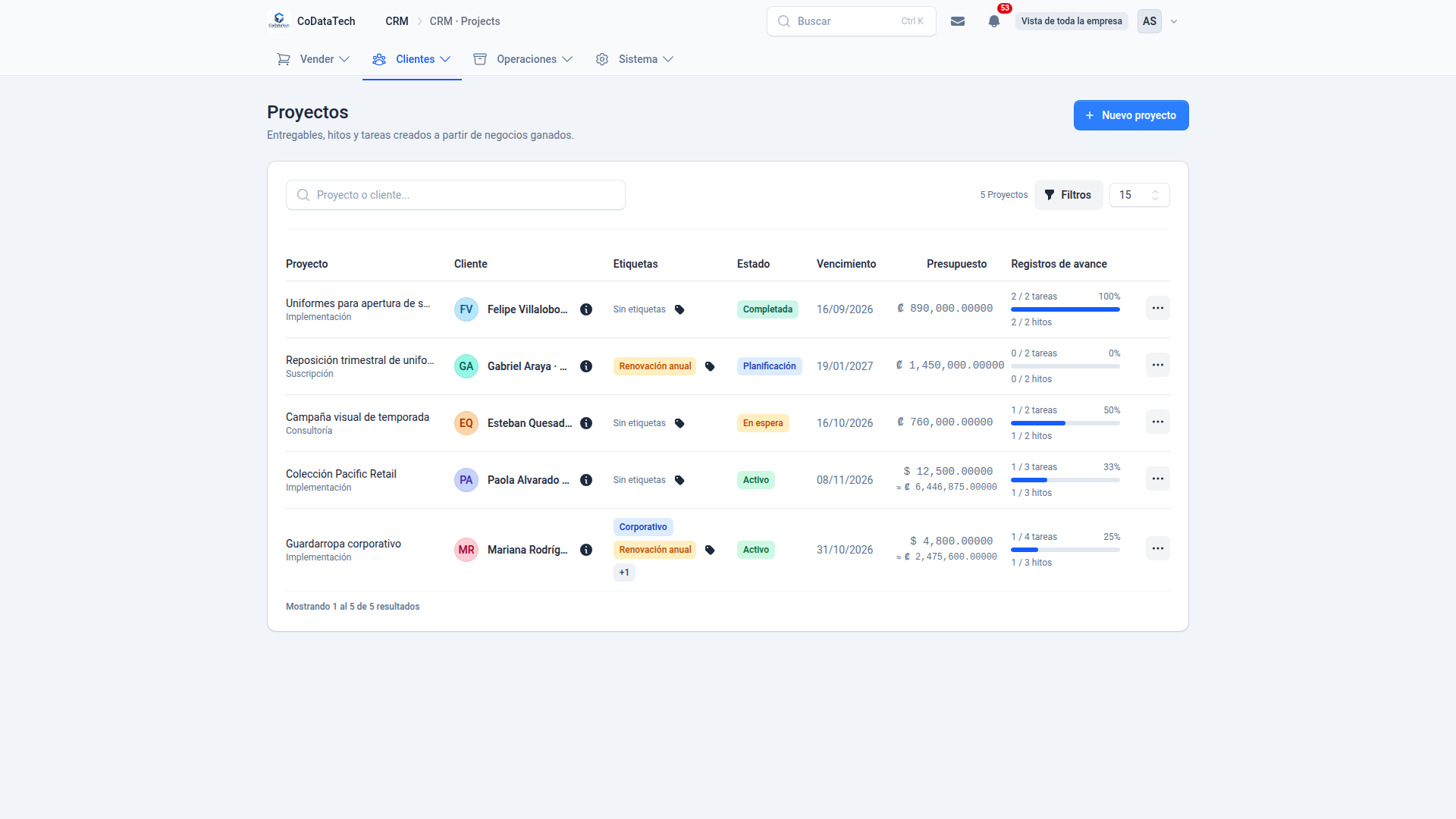The image size is (1456, 819).
Task: Edit tags for Campaña visual de temporada
Action: click(679, 423)
